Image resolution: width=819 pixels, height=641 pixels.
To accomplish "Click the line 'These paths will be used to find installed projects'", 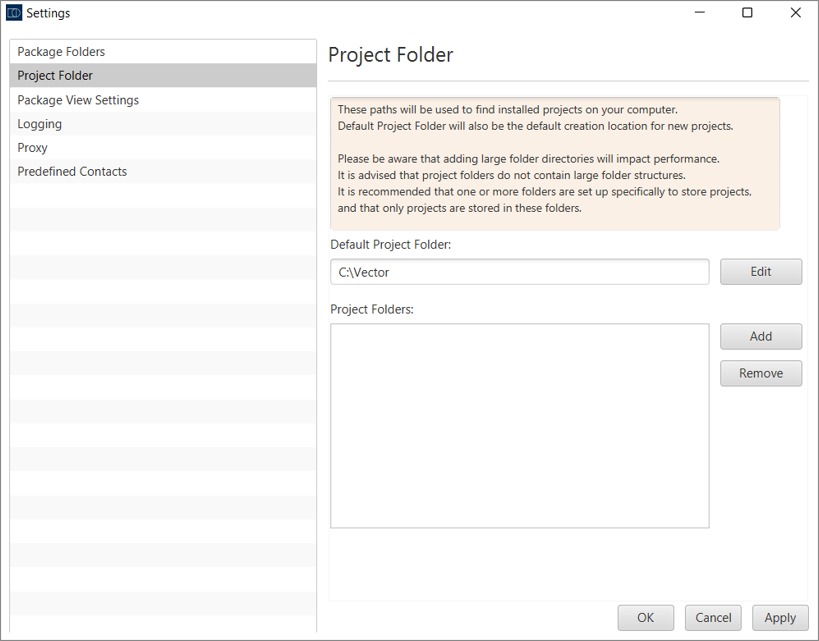I will [508, 110].
